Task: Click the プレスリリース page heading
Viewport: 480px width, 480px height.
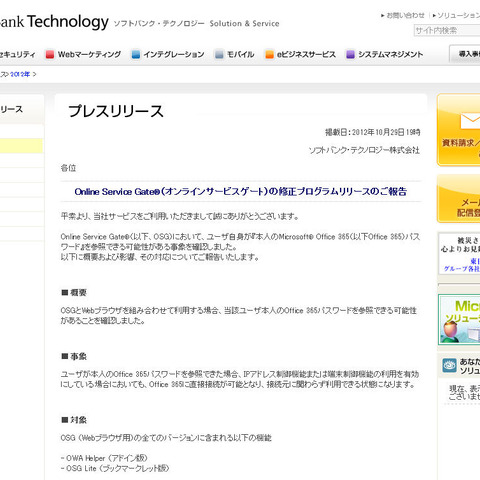Action: (116, 111)
